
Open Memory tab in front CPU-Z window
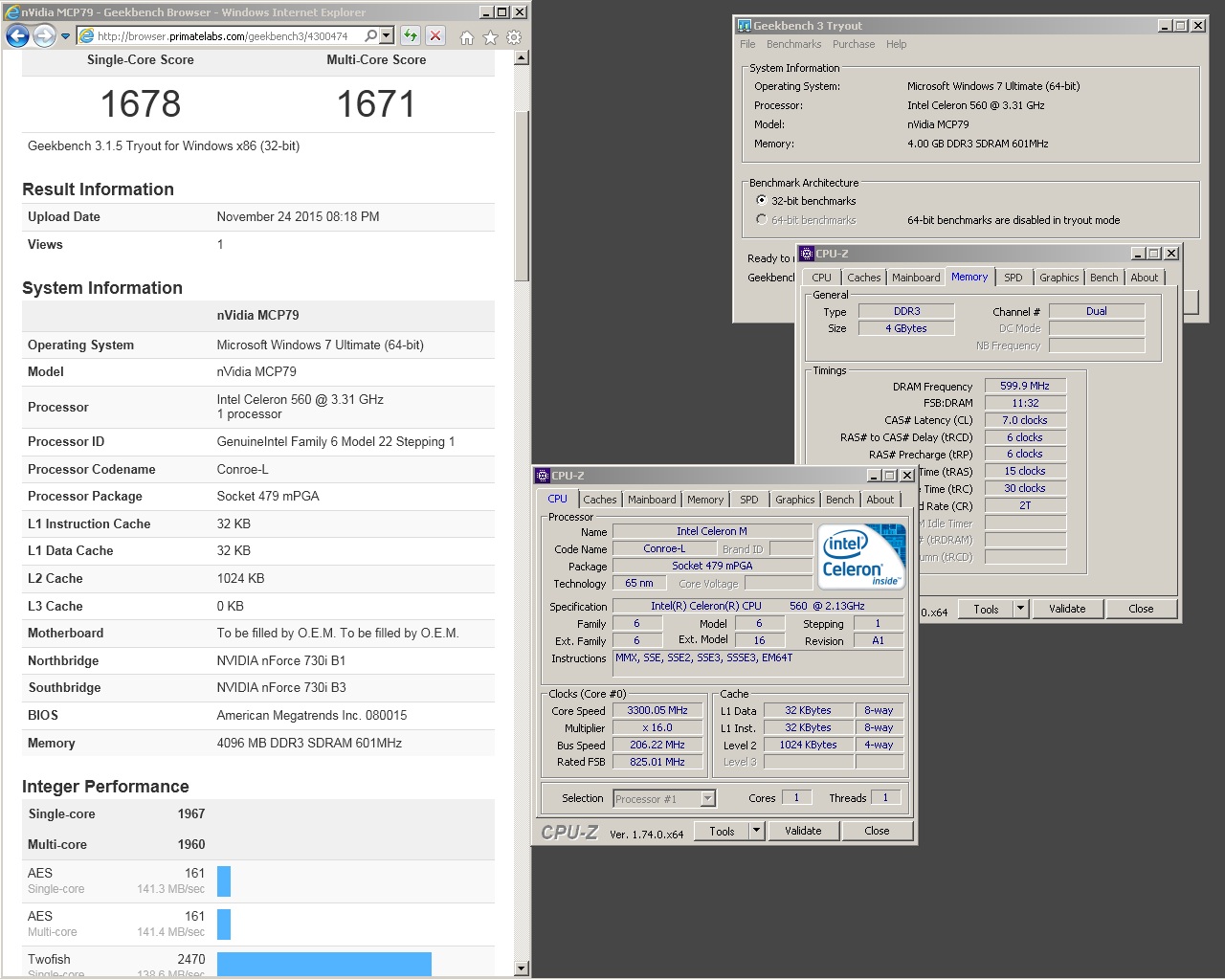point(705,500)
